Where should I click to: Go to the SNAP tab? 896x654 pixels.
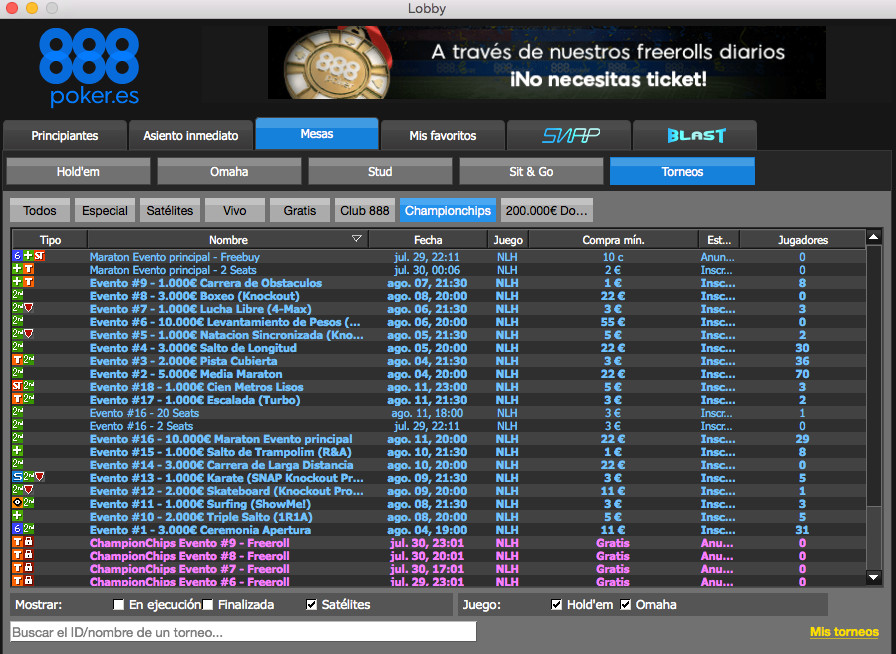pyautogui.click(x=569, y=135)
